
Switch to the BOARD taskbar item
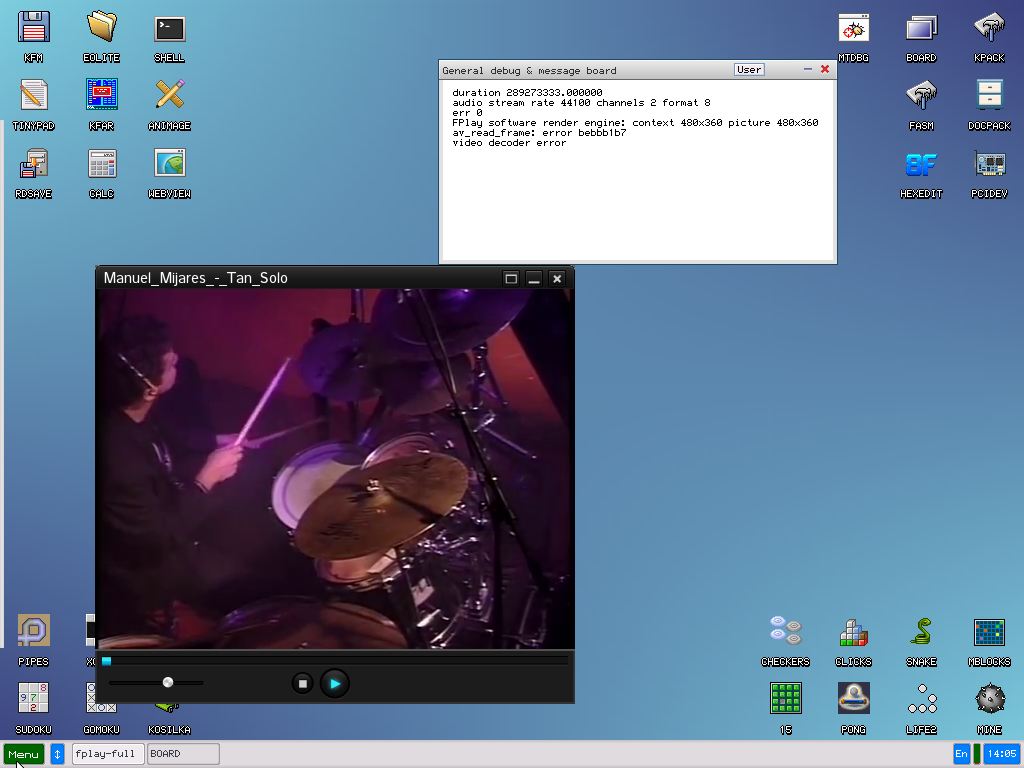[x=183, y=754]
